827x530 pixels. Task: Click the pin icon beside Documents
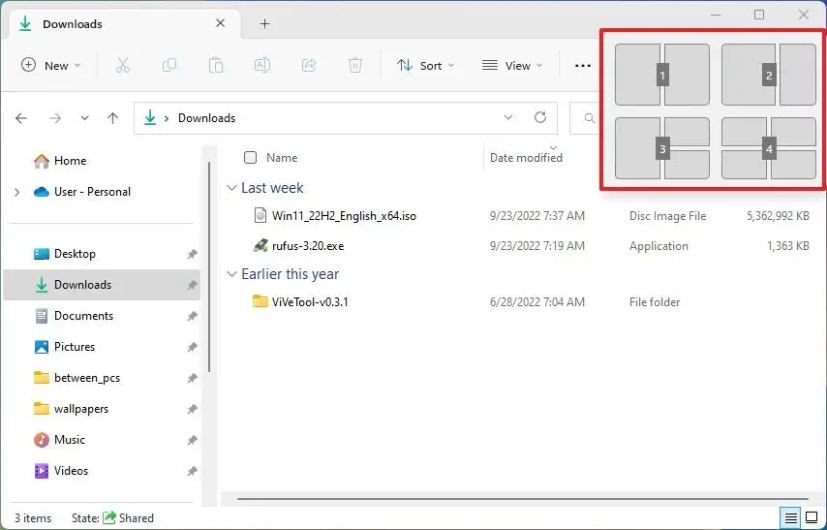192,316
